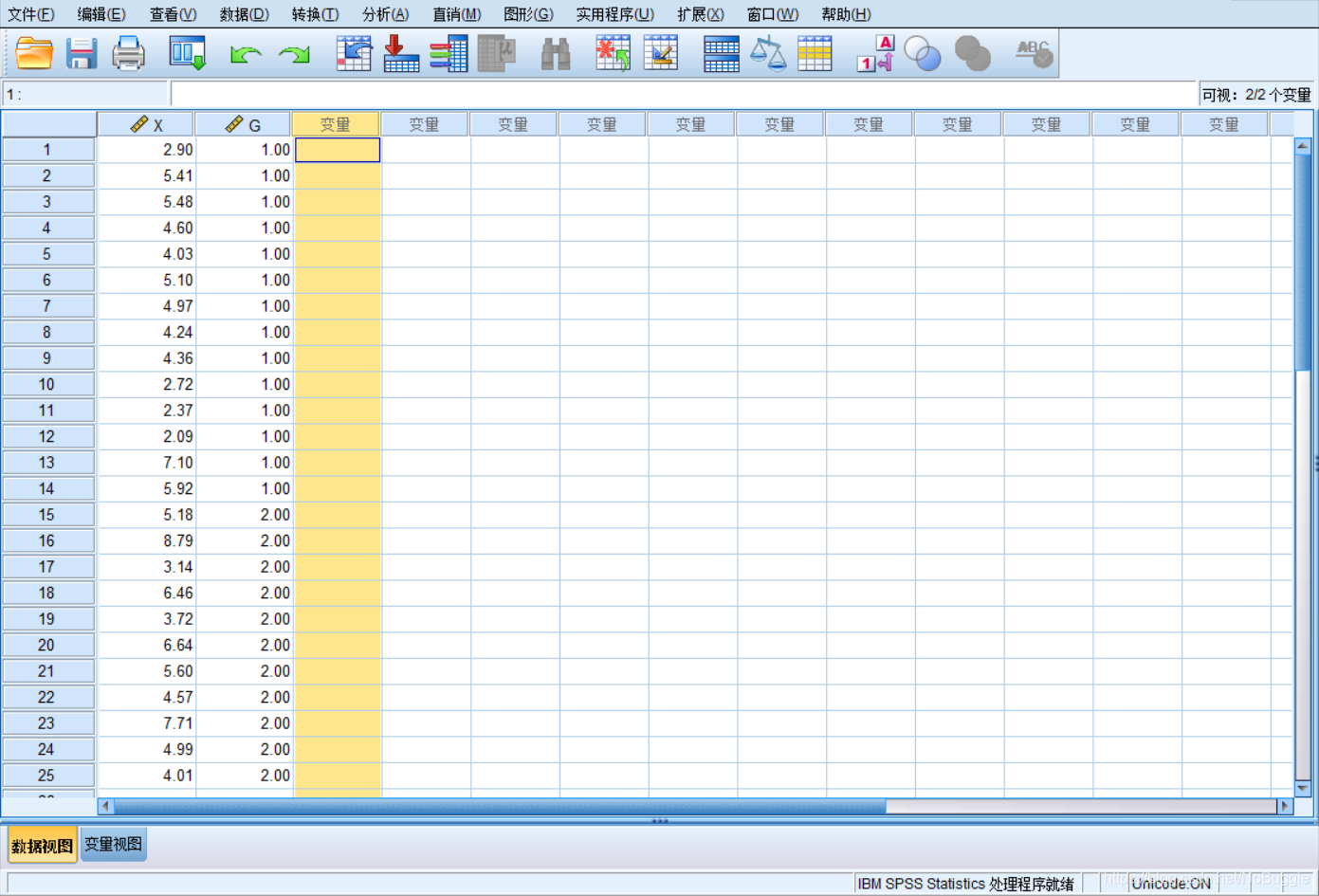Open the Recall recent dialogs icon
The height and width of the screenshot is (896, 1319).
pyautogui.click(x=187, y=53)
